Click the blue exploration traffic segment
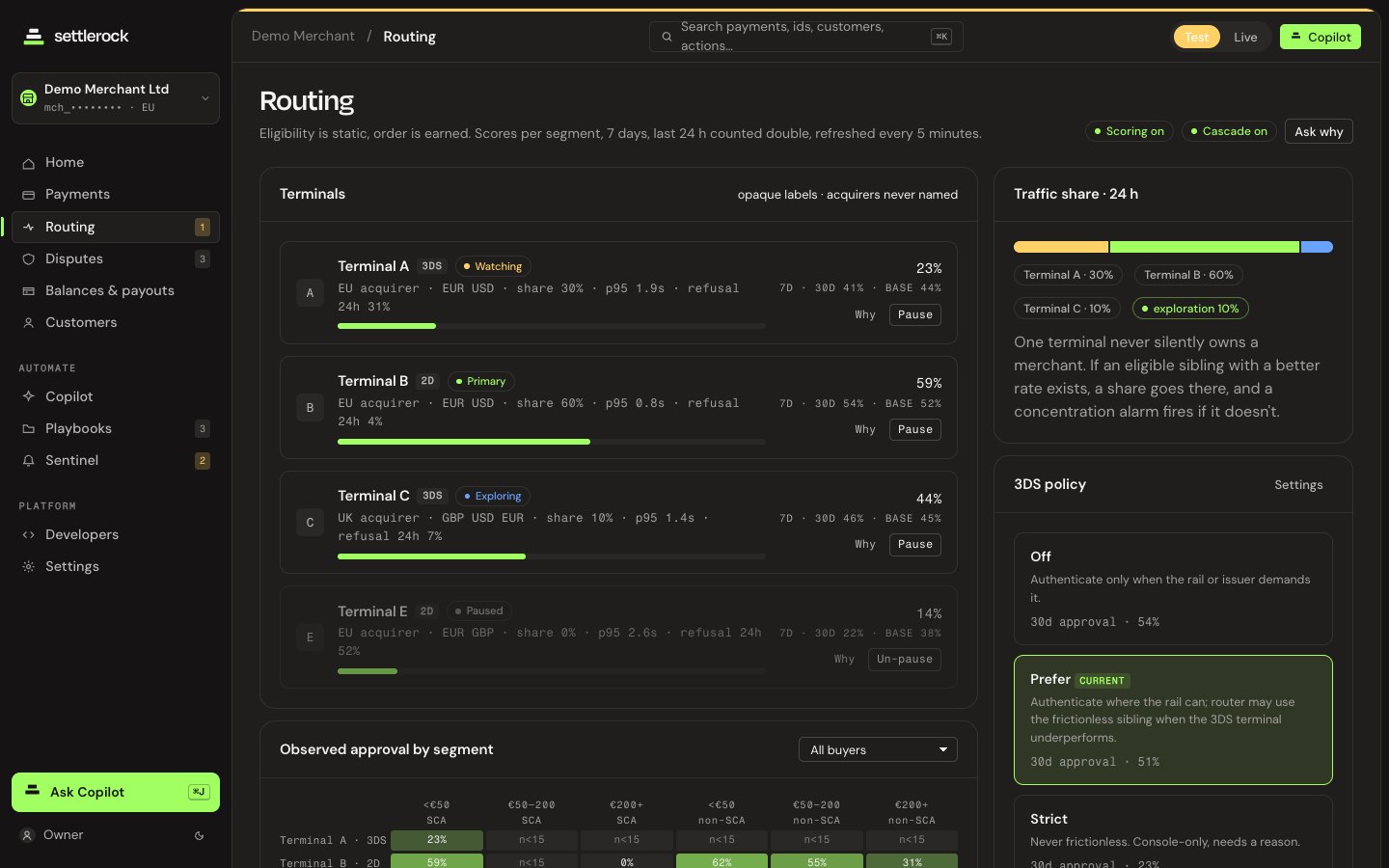The width and height of the screenshot is (1389, 868). coord(1317,247)
